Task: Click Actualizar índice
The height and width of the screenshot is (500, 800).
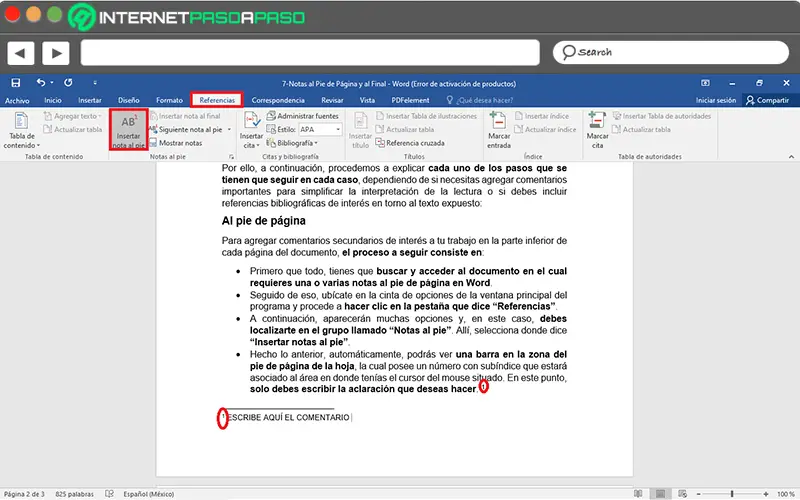Action: coord(545,130)
